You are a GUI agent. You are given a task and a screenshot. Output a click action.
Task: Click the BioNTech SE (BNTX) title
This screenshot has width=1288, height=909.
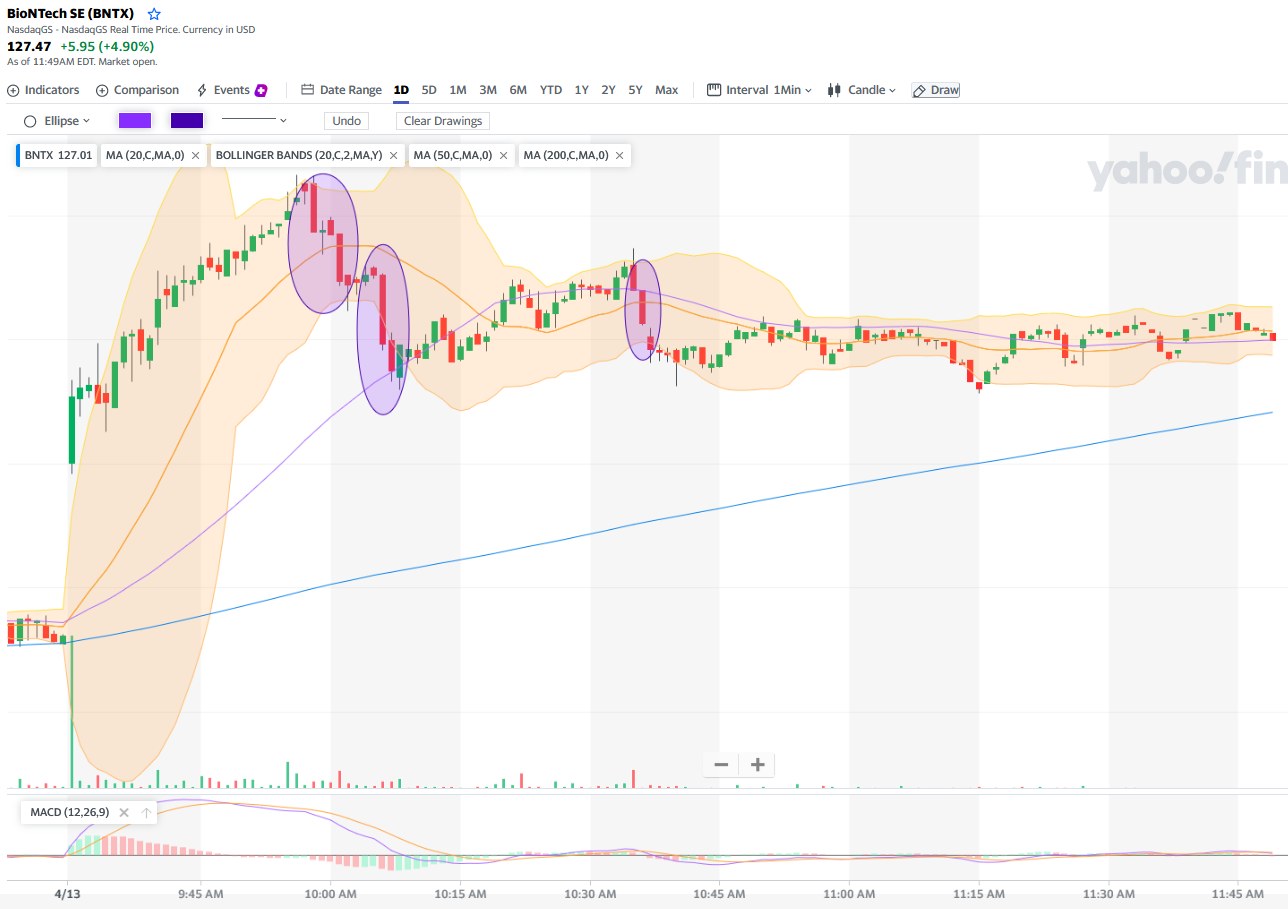click(x=71, y=14)
